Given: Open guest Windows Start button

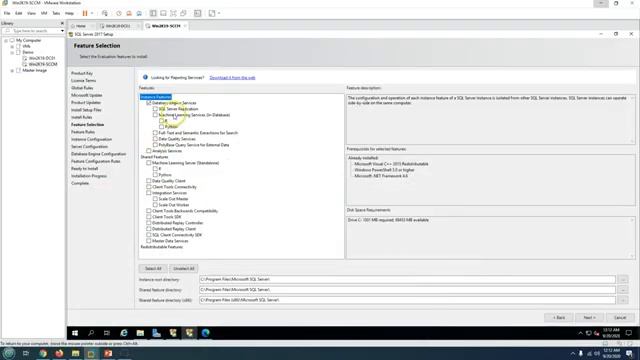Looking at the screenshot, I should coord(75,333).
